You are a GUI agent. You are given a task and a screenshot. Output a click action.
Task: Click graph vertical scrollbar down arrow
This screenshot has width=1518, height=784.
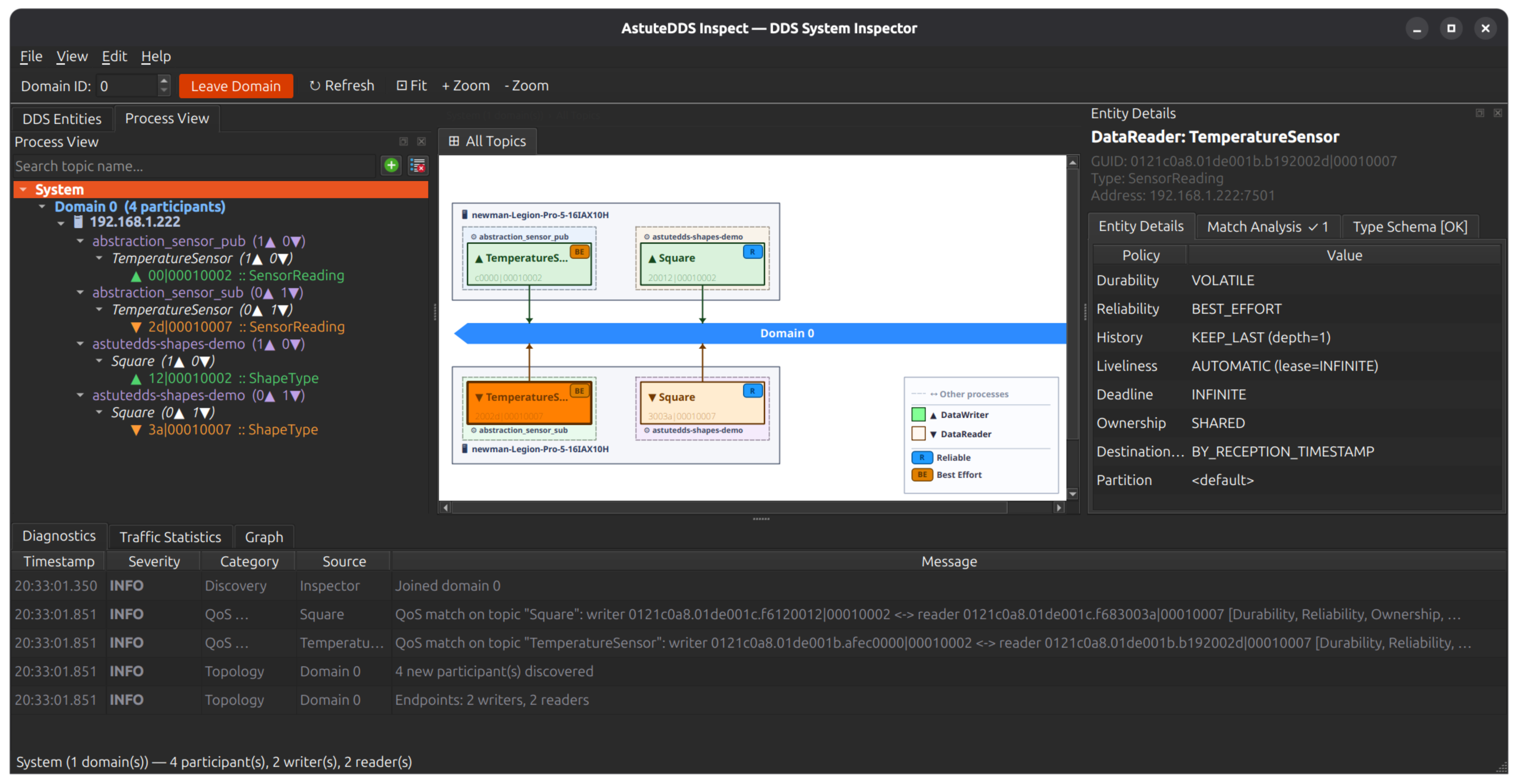coord(1073,494)
